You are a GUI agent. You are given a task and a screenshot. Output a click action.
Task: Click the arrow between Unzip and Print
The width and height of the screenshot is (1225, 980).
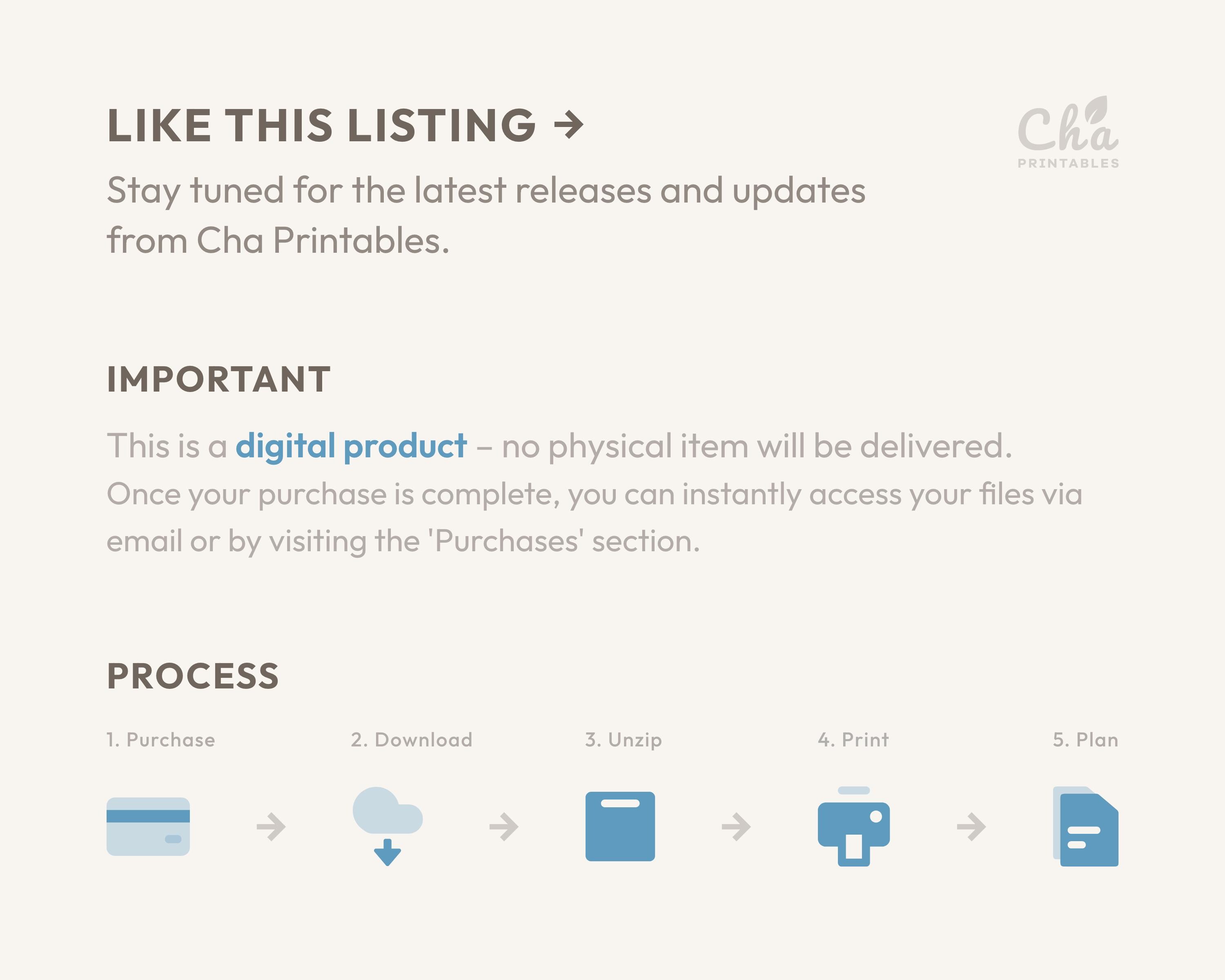point(736,826)
